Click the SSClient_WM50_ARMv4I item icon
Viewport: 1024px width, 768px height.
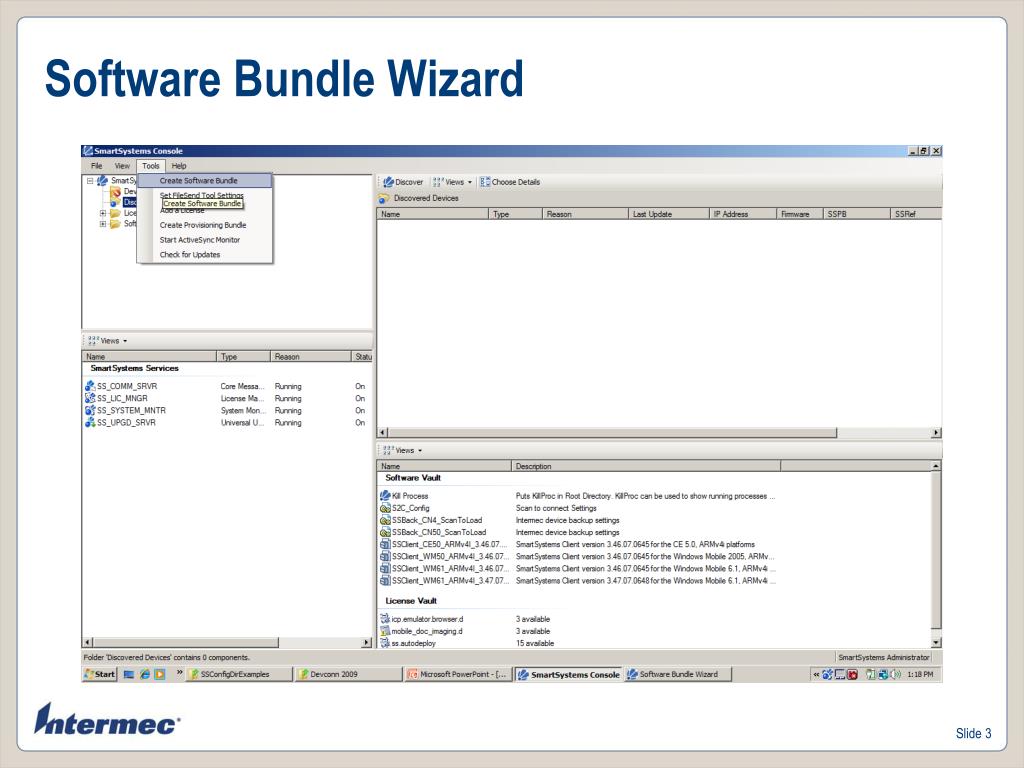(x=385, y=556)
